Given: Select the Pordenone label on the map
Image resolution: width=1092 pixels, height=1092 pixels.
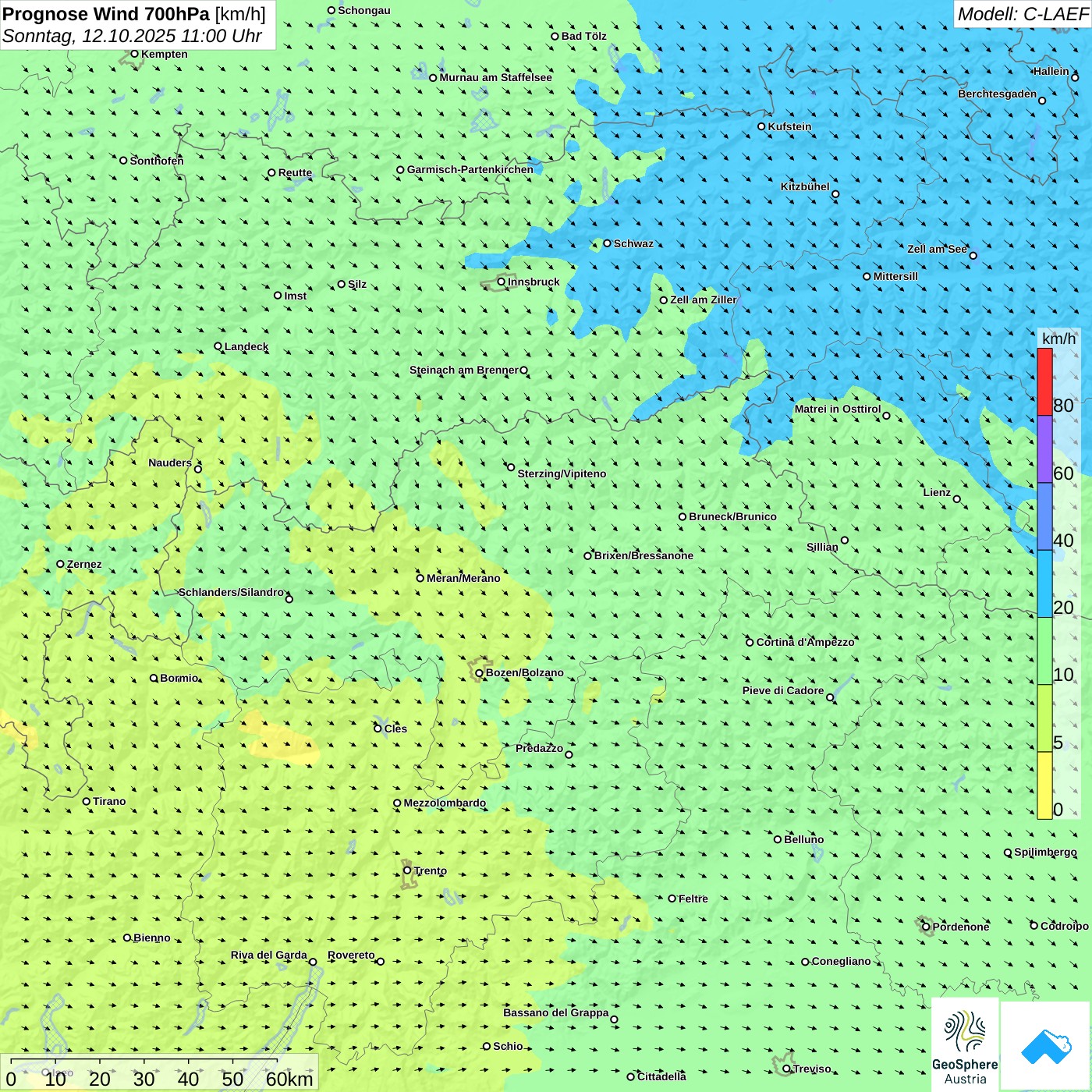Looking at the screenshot, I should pyautogui.click(x=961, y=927).
